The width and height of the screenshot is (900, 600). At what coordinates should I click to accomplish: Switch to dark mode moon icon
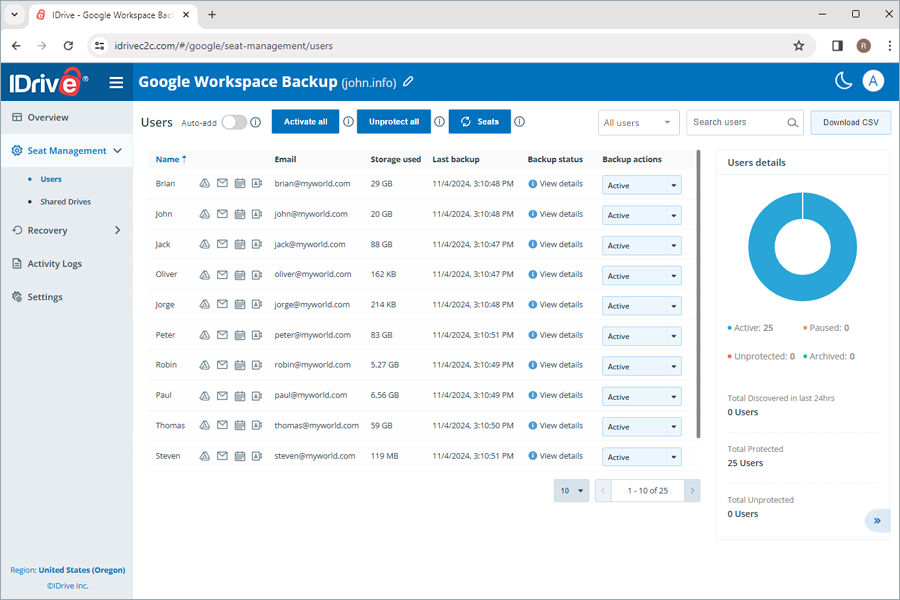coord(843,81)
